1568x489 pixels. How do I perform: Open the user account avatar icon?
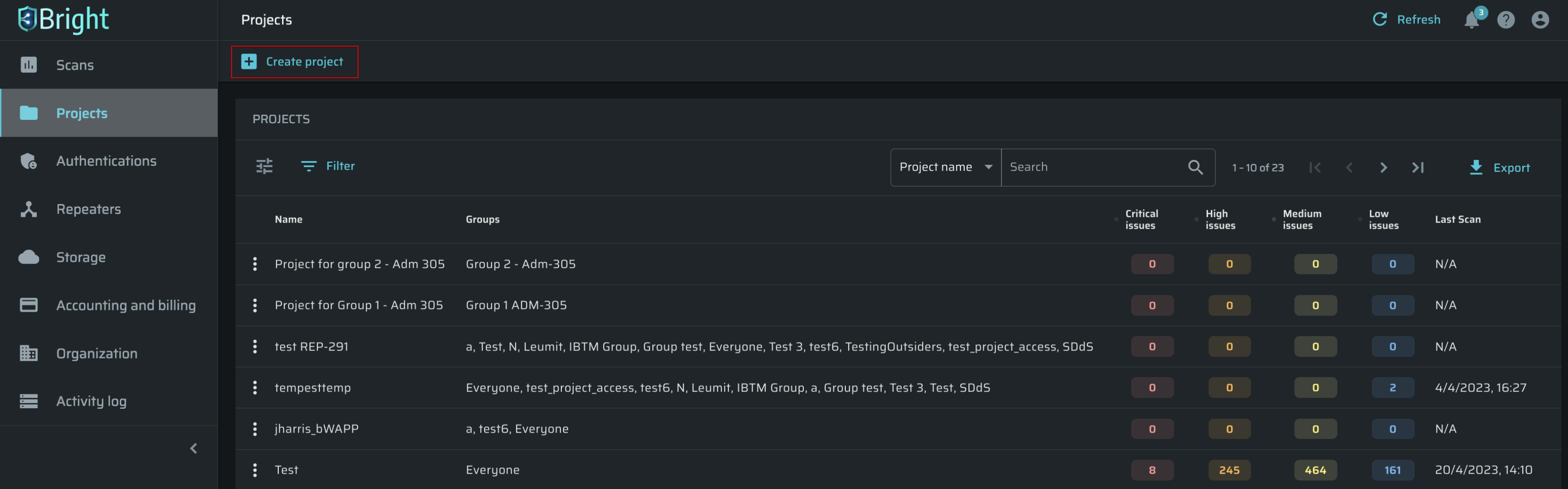(1540, 20)
